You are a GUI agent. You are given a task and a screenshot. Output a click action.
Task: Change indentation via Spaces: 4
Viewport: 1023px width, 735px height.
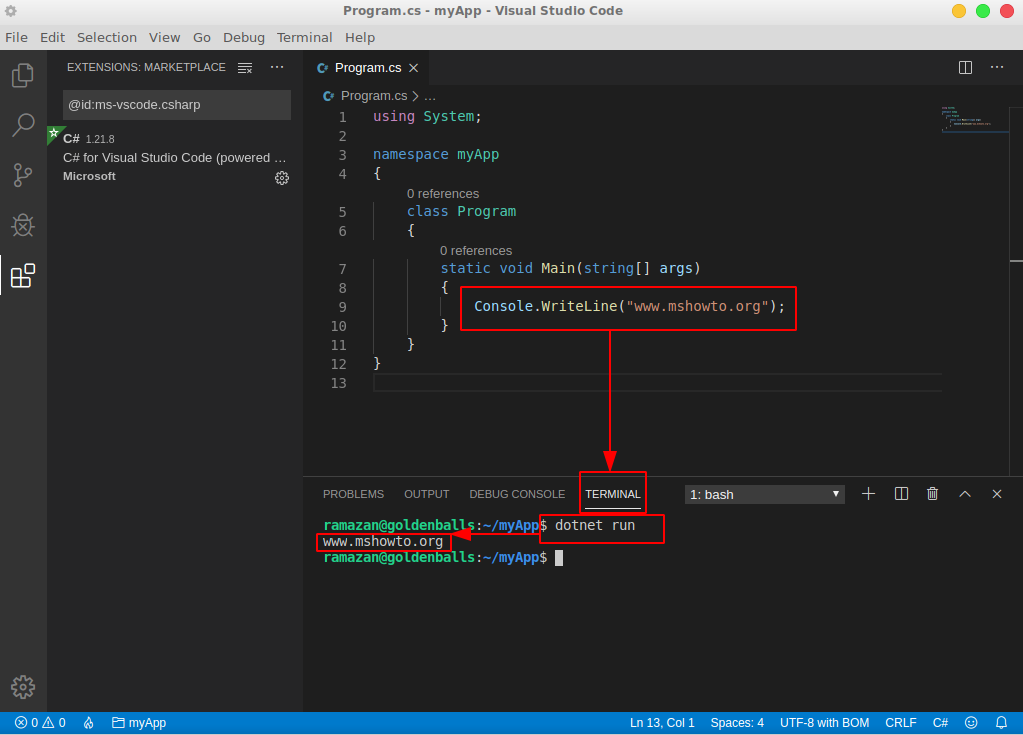[737, 723]
